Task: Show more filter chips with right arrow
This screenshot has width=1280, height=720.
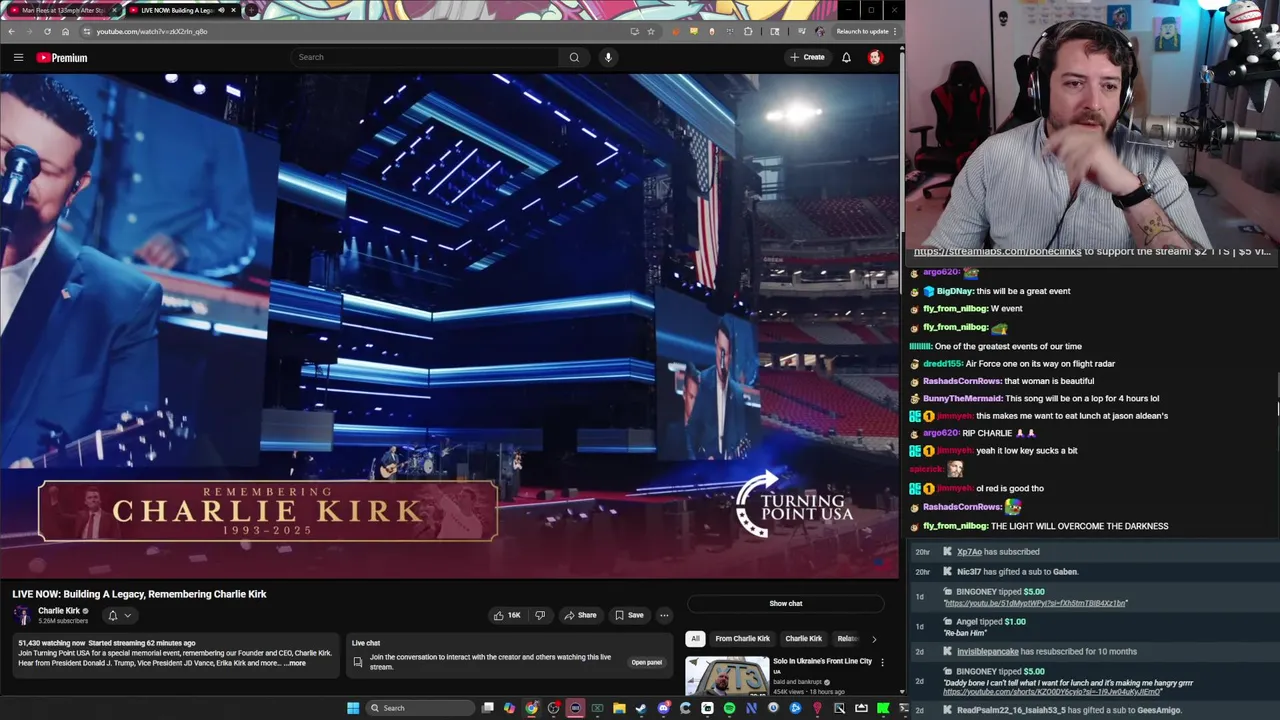Action: 874,638
